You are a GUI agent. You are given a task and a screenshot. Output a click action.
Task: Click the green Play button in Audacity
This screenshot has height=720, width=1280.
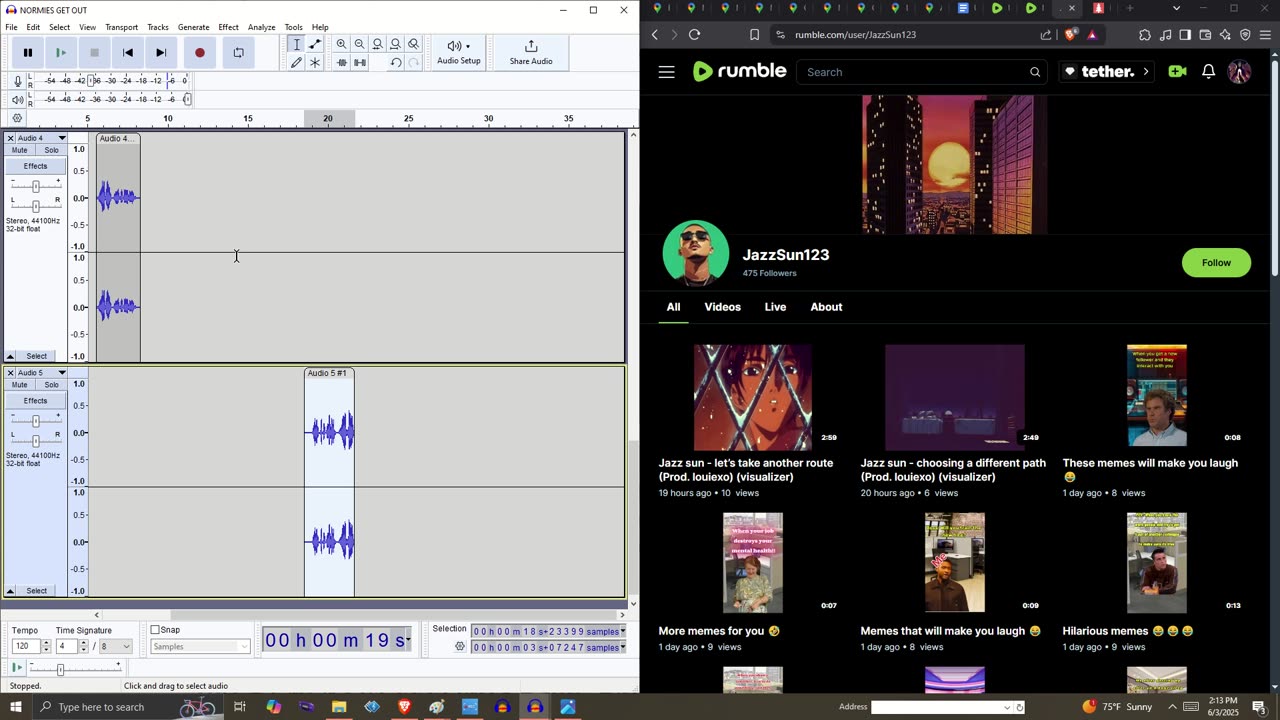pos(61,53)
